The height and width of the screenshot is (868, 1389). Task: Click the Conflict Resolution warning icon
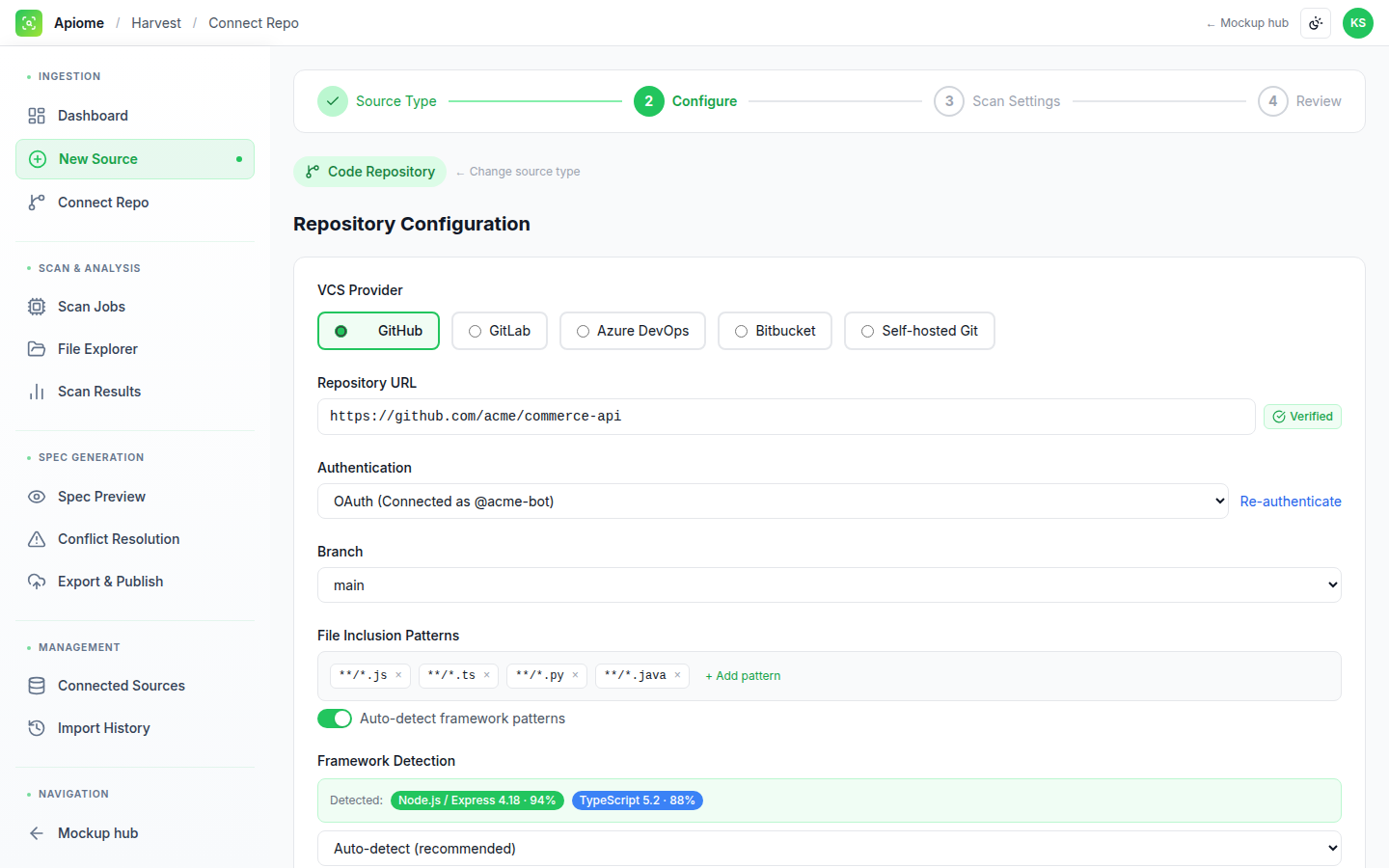pyautogui.click(x=37, y=539)
